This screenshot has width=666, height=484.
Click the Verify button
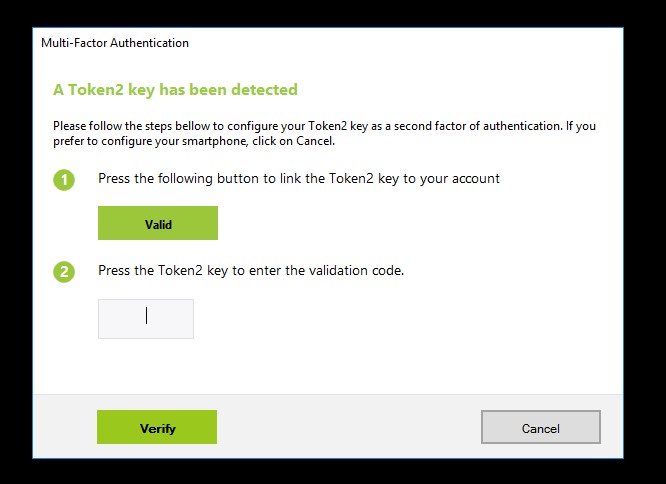(x=157, y=428)
